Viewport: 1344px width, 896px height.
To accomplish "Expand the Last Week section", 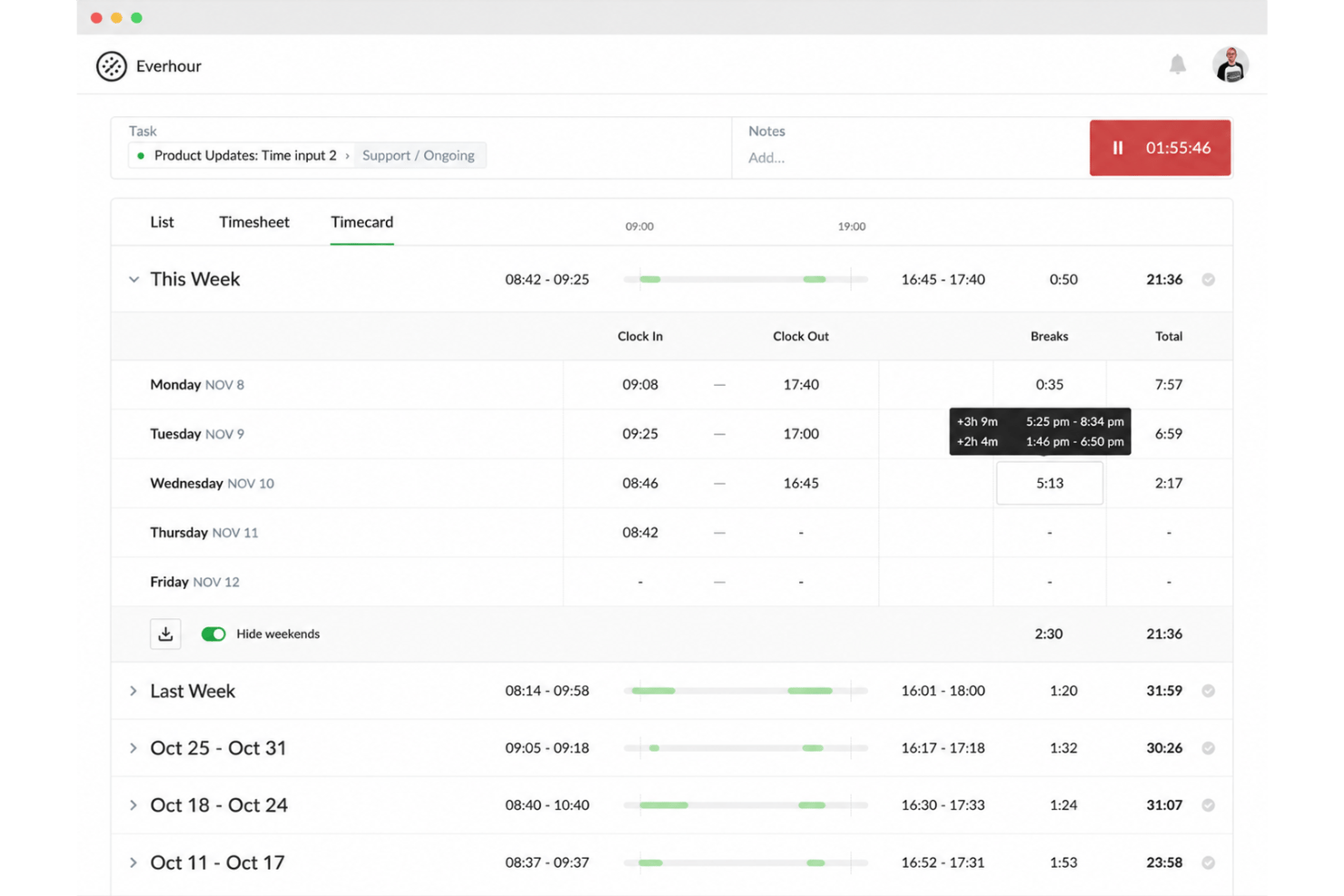I will [133, 691].
